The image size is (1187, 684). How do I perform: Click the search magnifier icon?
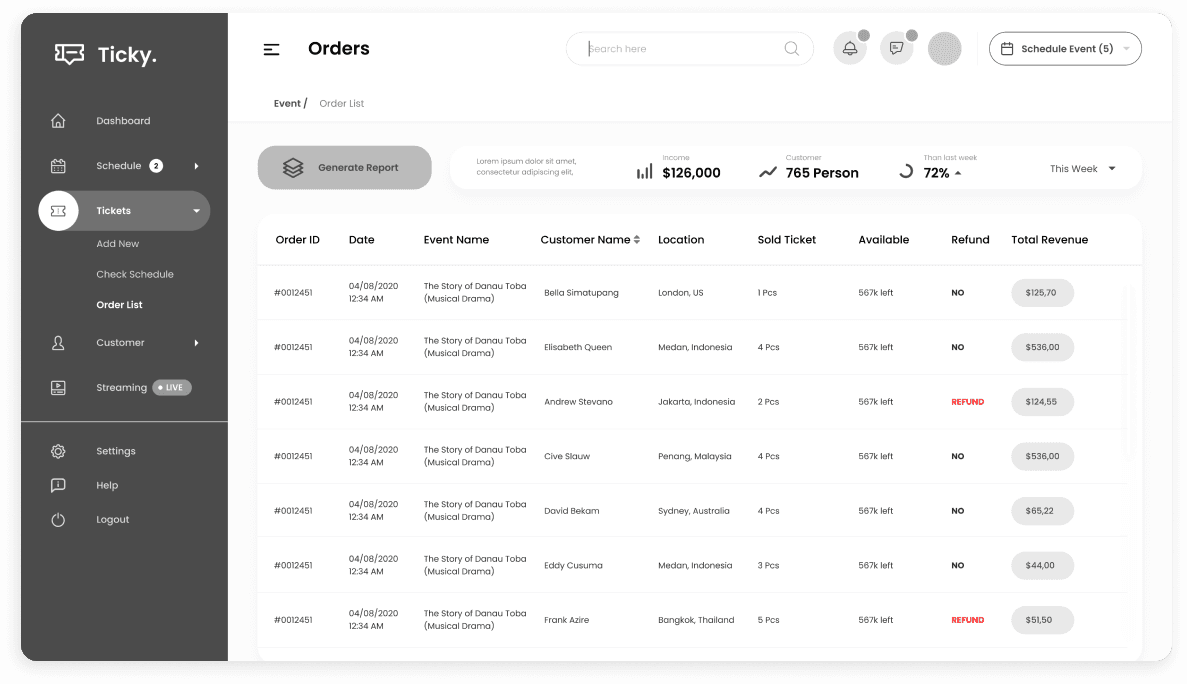[791, 48]
